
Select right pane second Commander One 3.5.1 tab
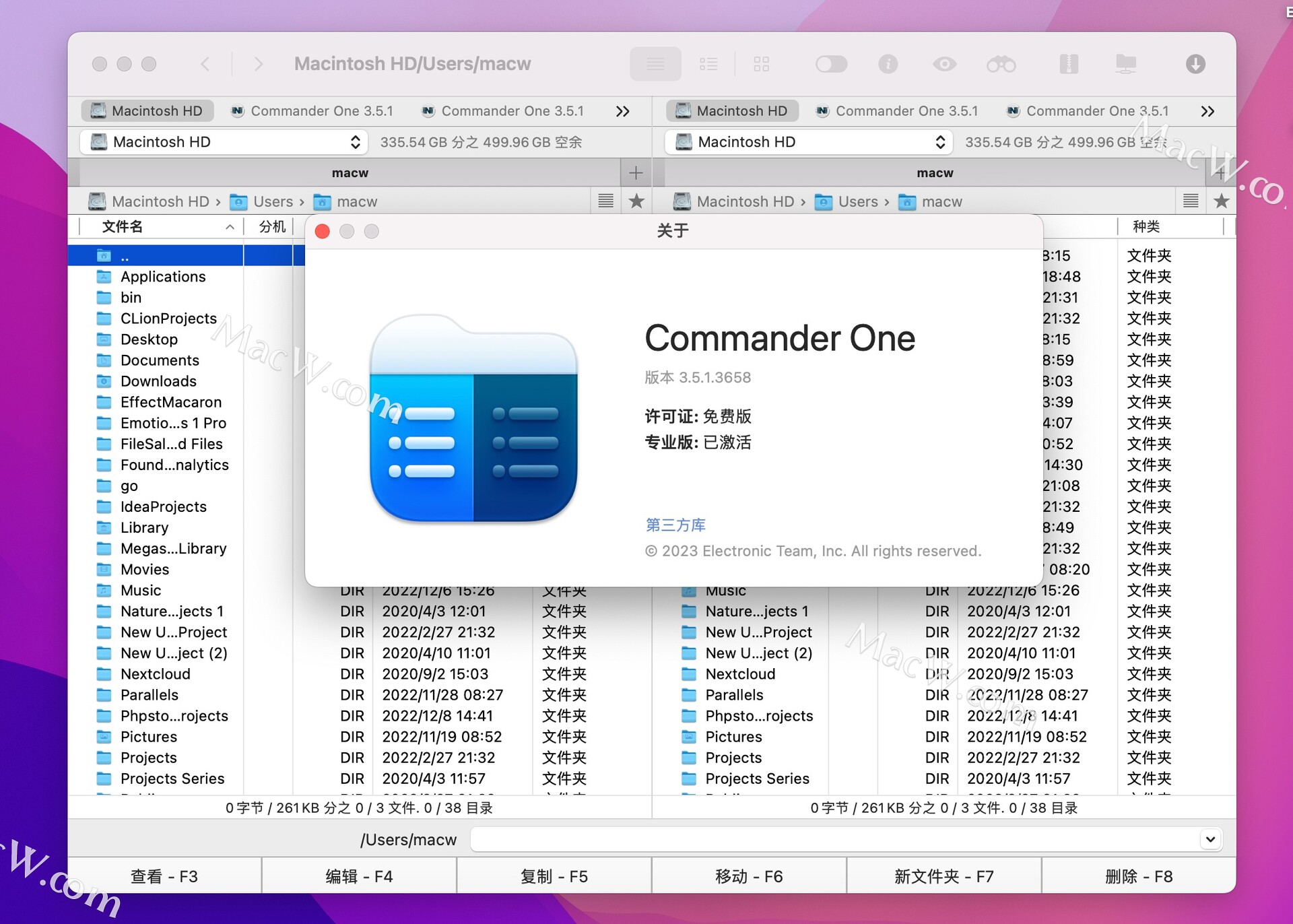[1087, 110]
